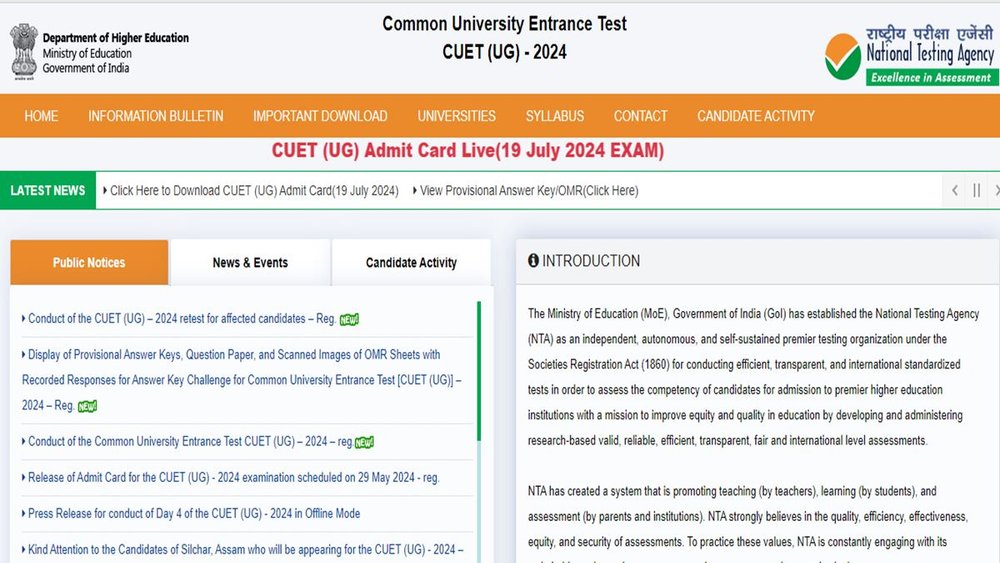Click Download CUET (UG) Admit Card ticker link
1000x563 pixels.
(254, 190)
